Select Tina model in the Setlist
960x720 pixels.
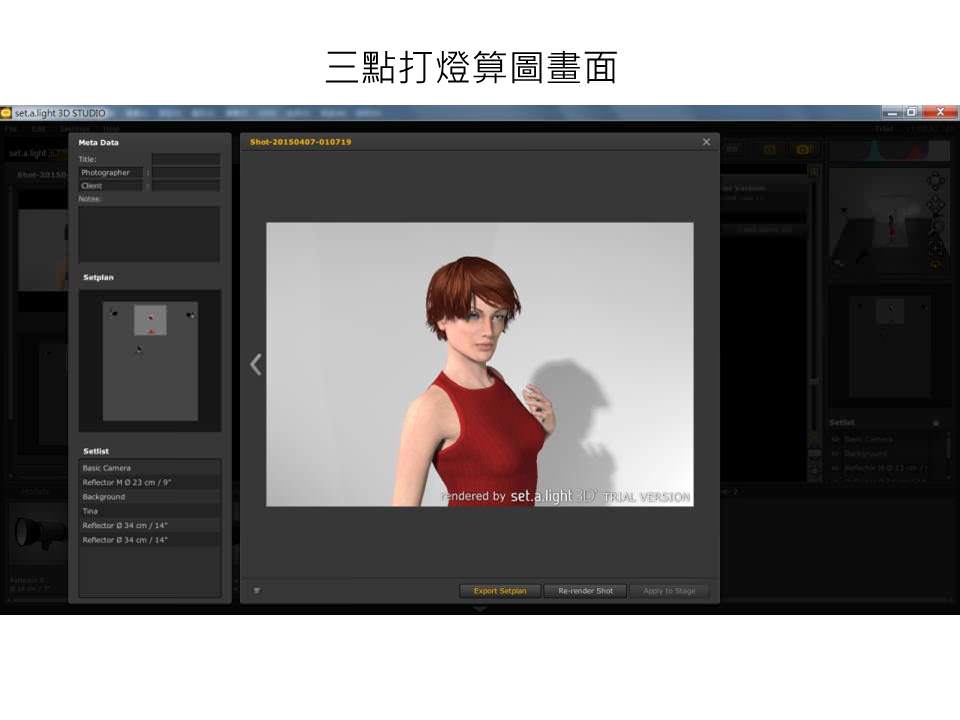coord(150,511)
